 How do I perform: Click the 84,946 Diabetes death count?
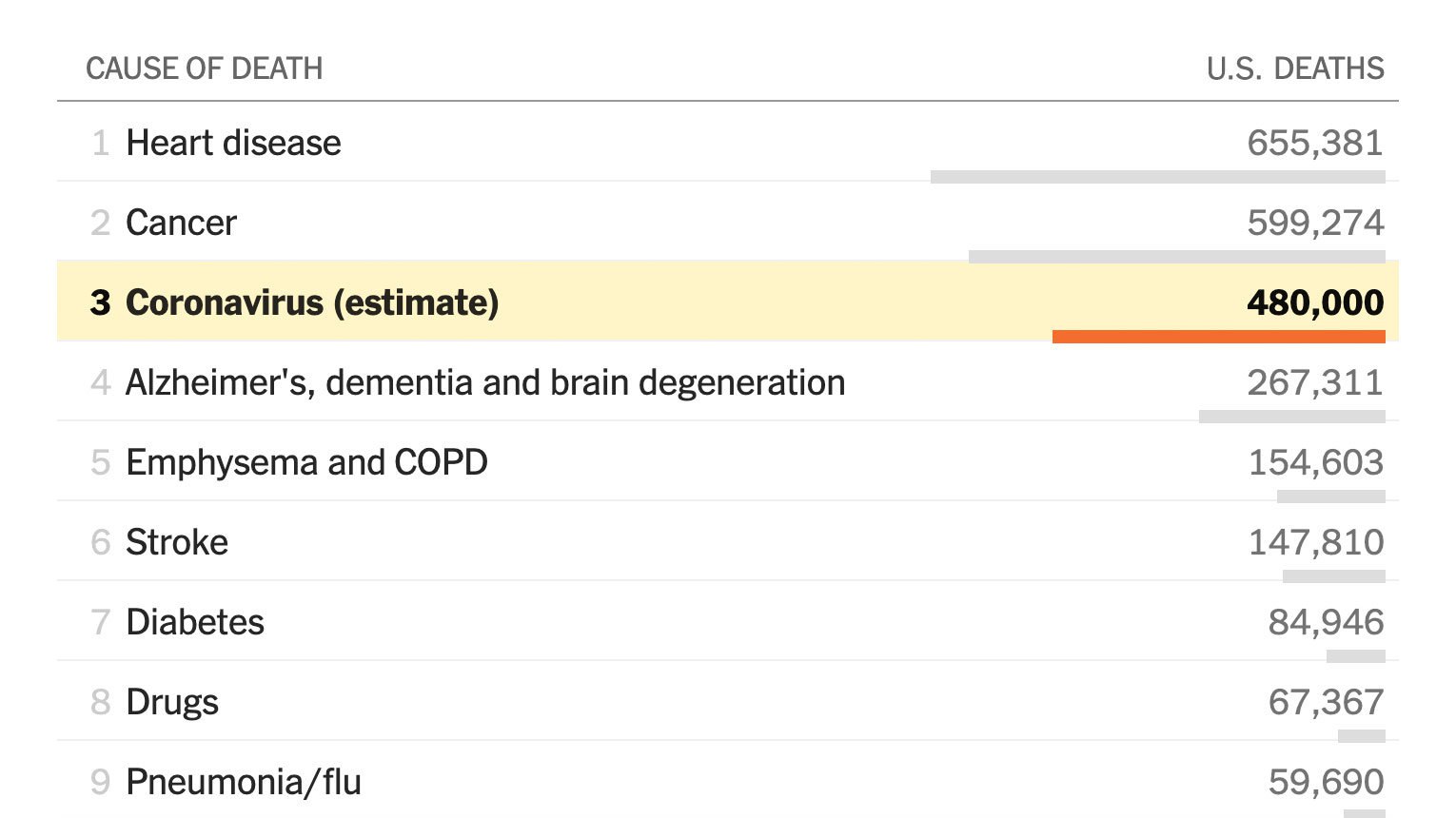pos(1326,622)
